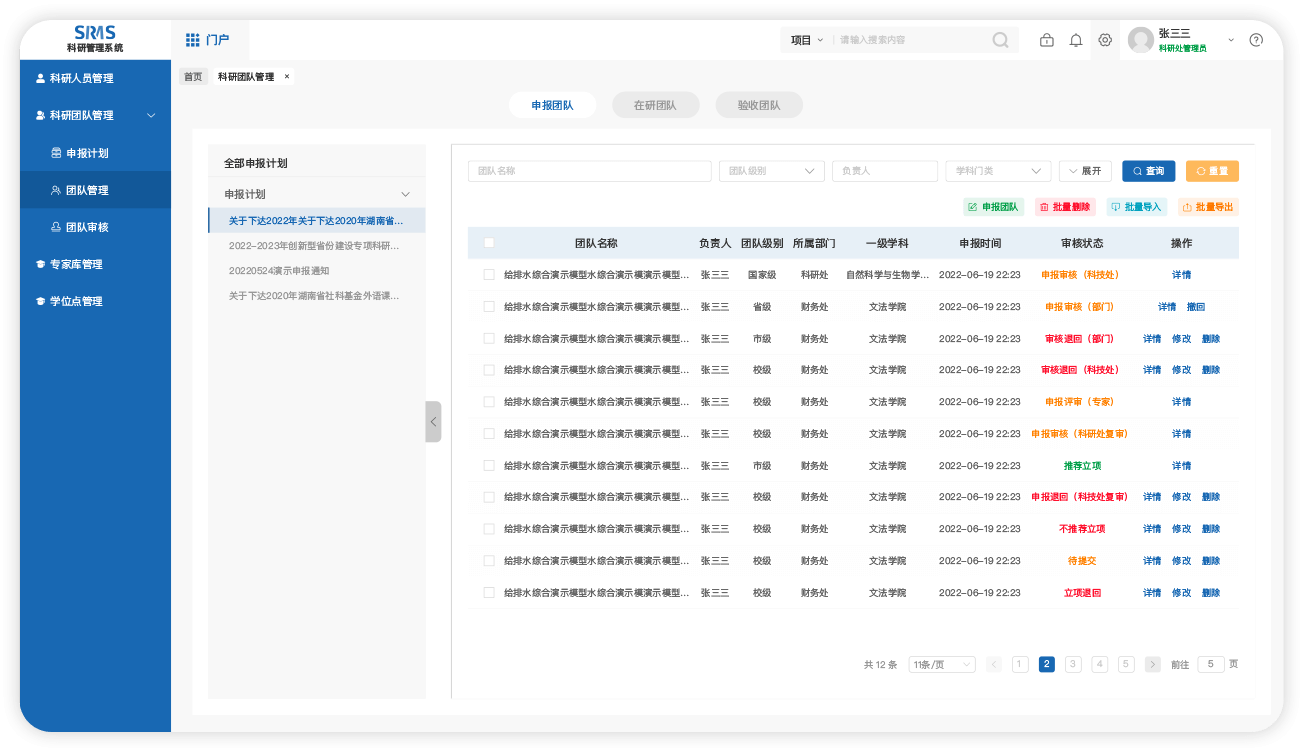Check the row with status 推荐立项
Image resolution: width=1304 pixels, height=752 pixels.
[489, 465]
